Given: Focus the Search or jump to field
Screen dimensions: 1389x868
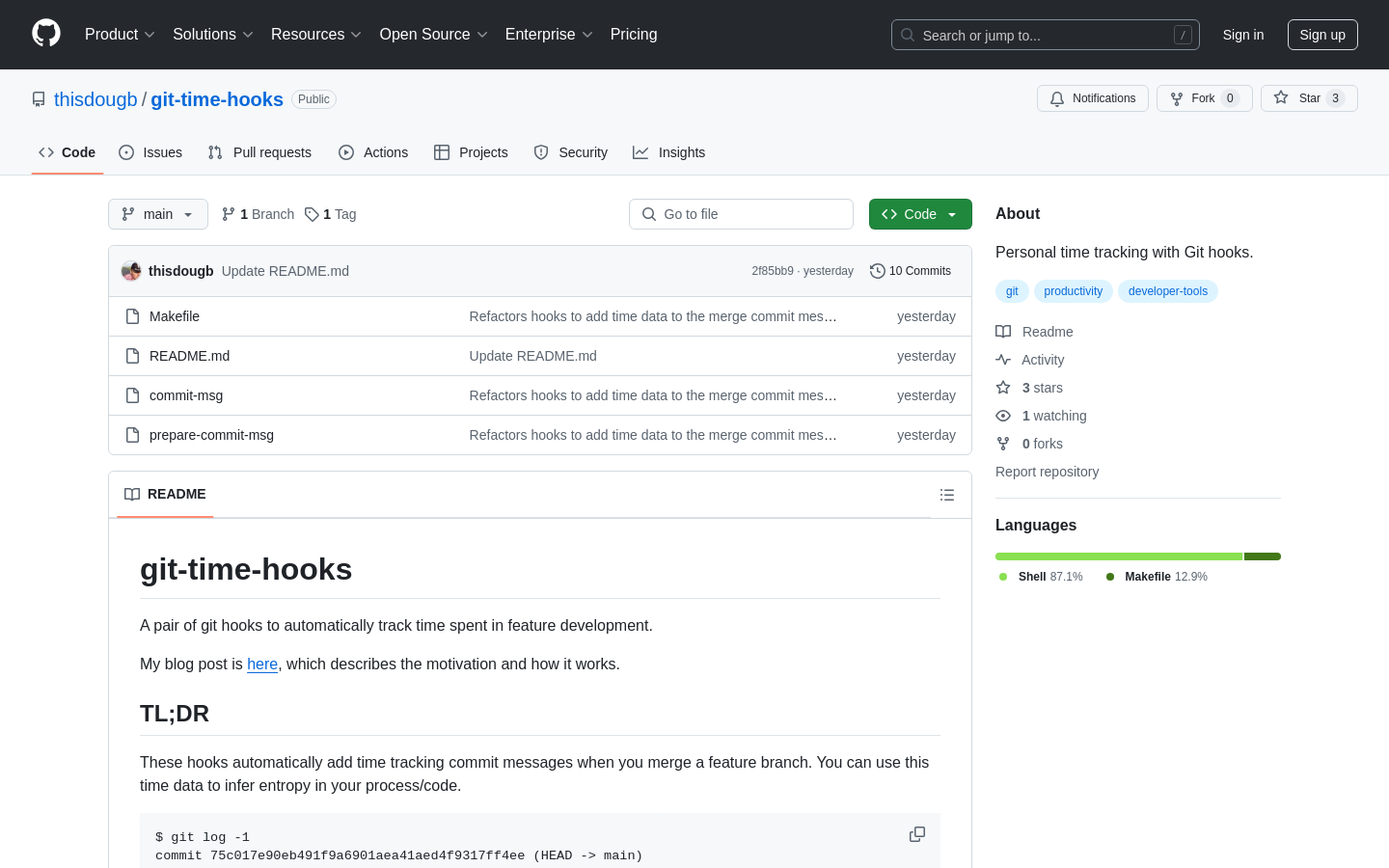Looking at the screenshot, I should coord(1046,35).
